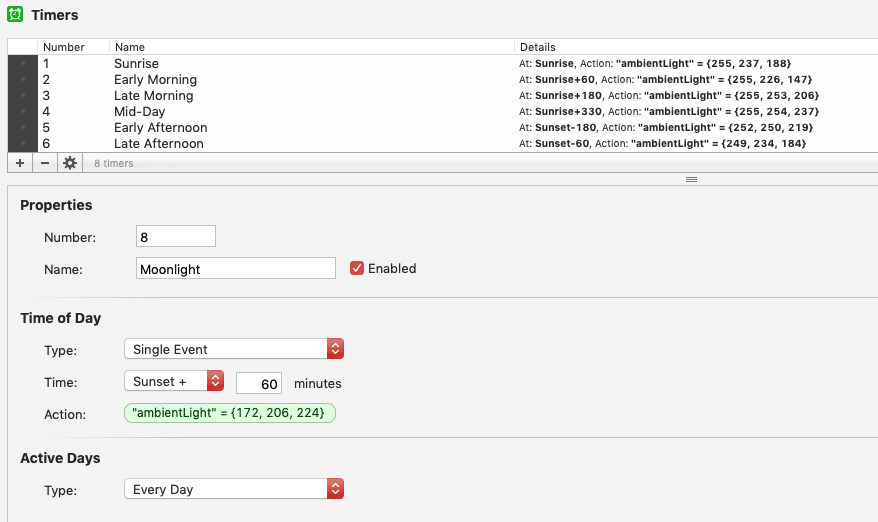
Task: Click the Name field containing Moonlight
Action: (235, 268)
